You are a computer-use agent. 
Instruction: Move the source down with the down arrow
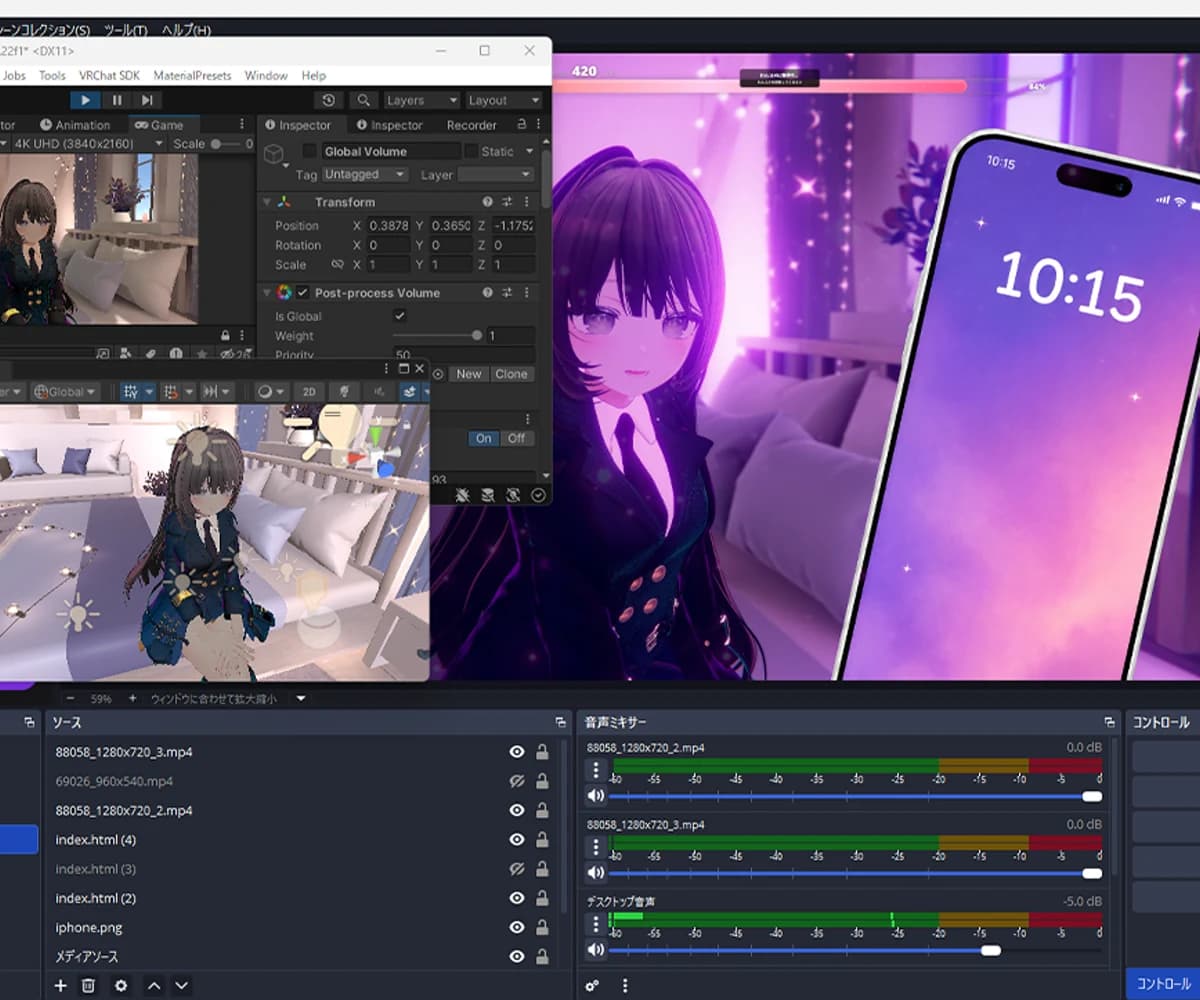(181, 986)
